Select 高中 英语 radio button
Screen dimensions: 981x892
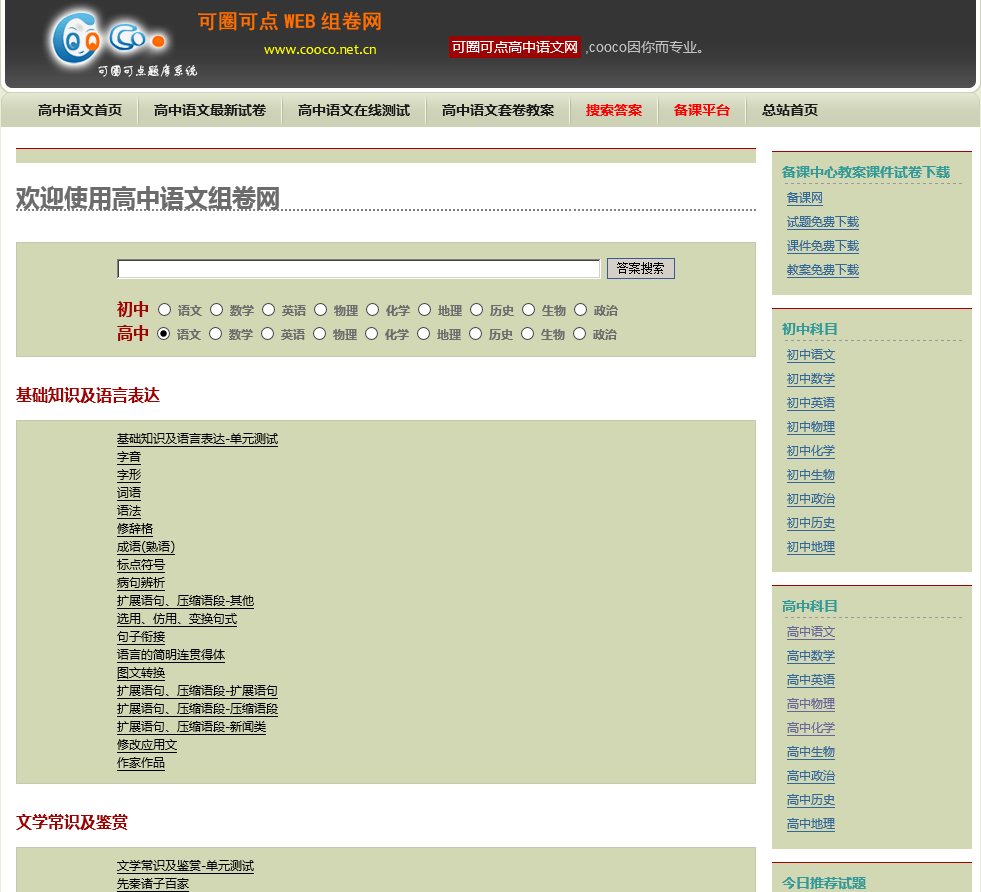click(x=267, y=333)
